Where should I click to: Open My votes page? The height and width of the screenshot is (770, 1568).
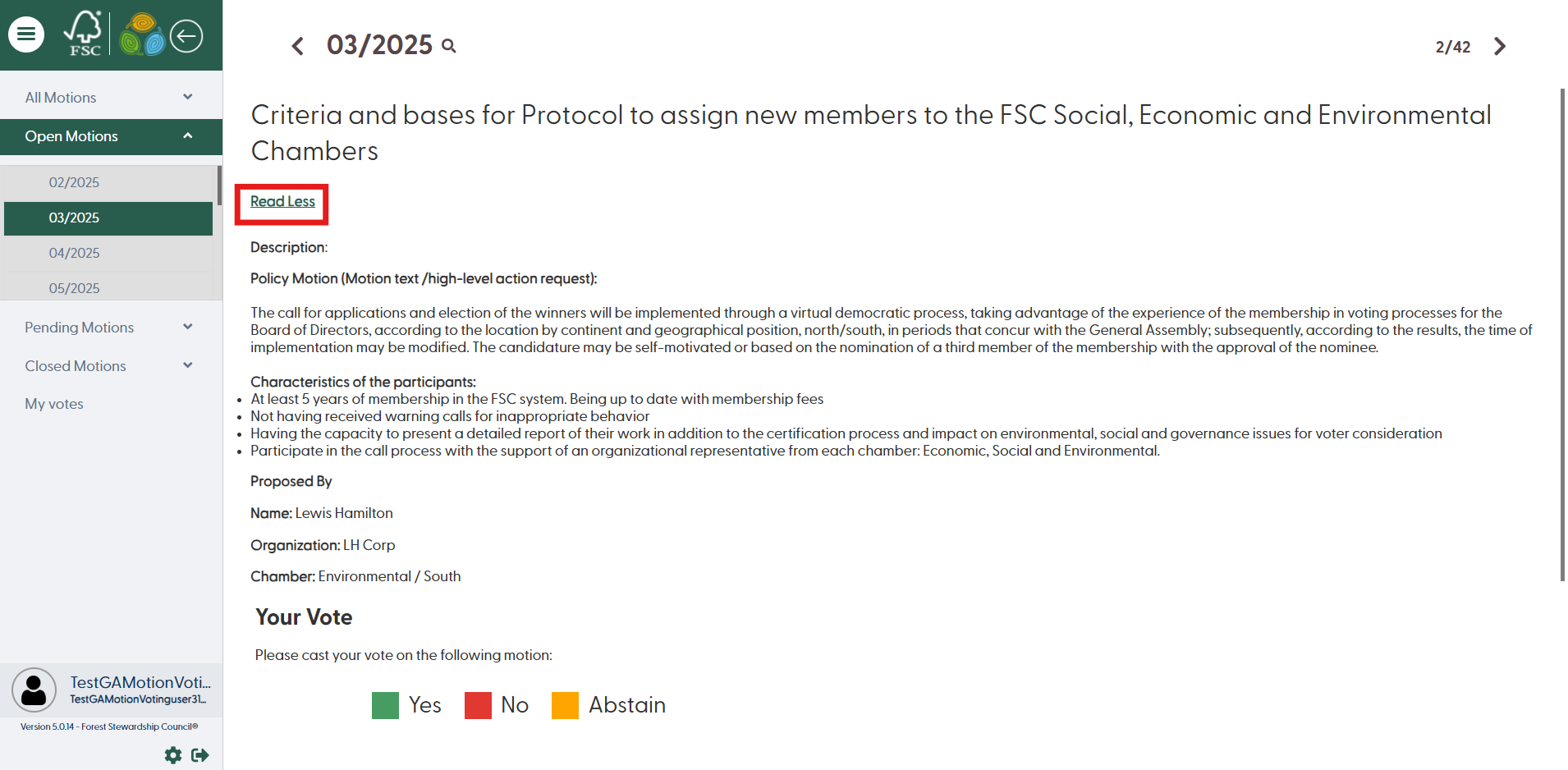54,404
